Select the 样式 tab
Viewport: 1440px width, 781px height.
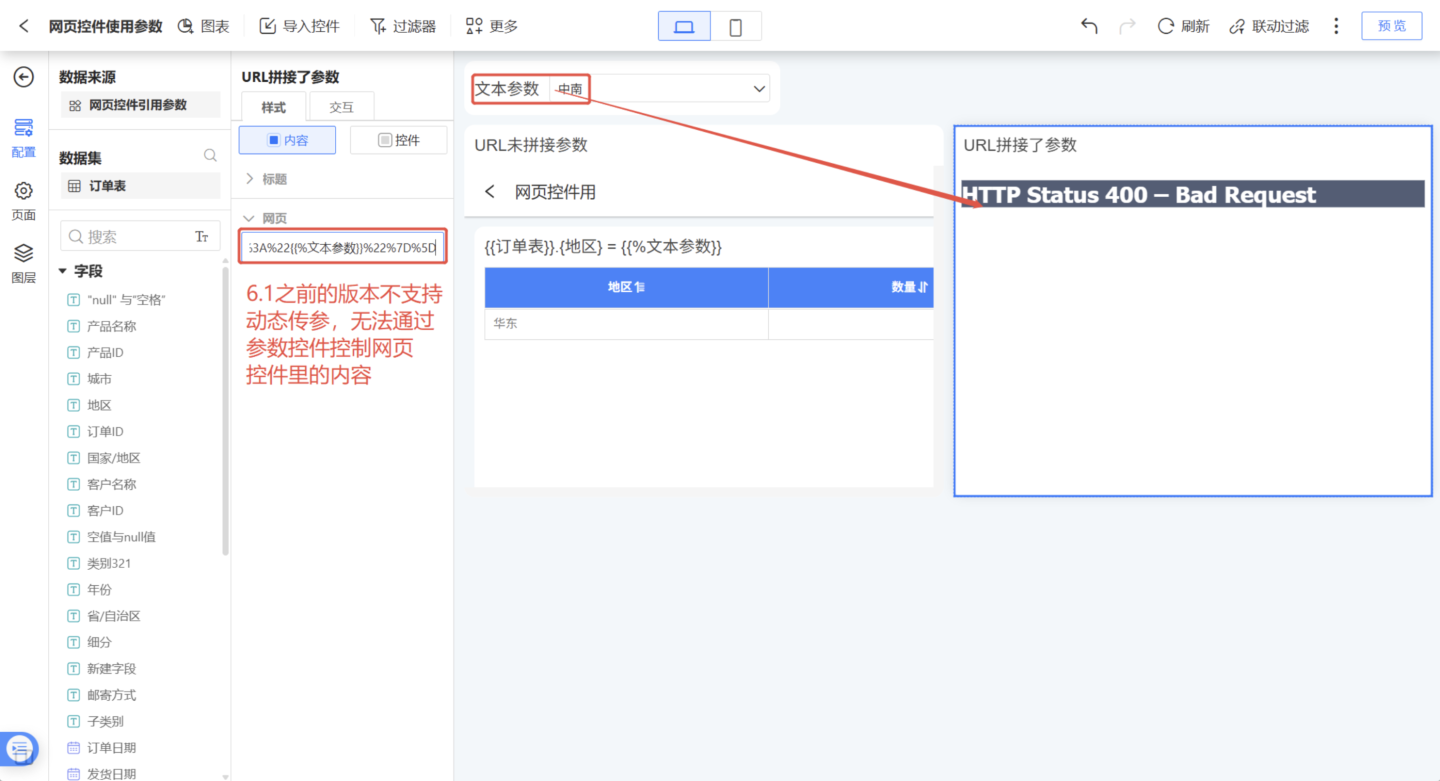273,107
